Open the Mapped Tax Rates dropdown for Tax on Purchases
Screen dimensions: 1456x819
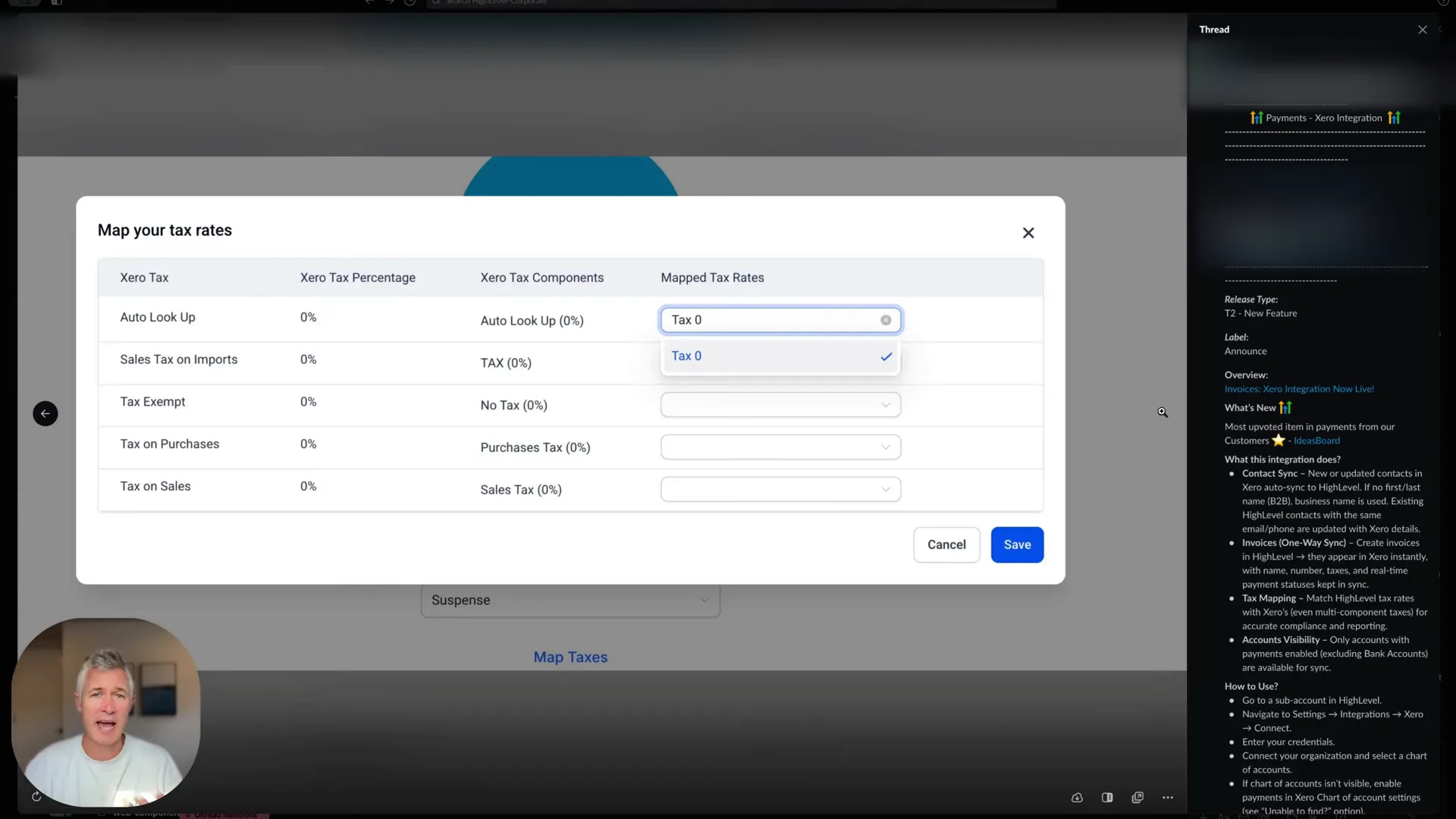(x=780, y=447)
